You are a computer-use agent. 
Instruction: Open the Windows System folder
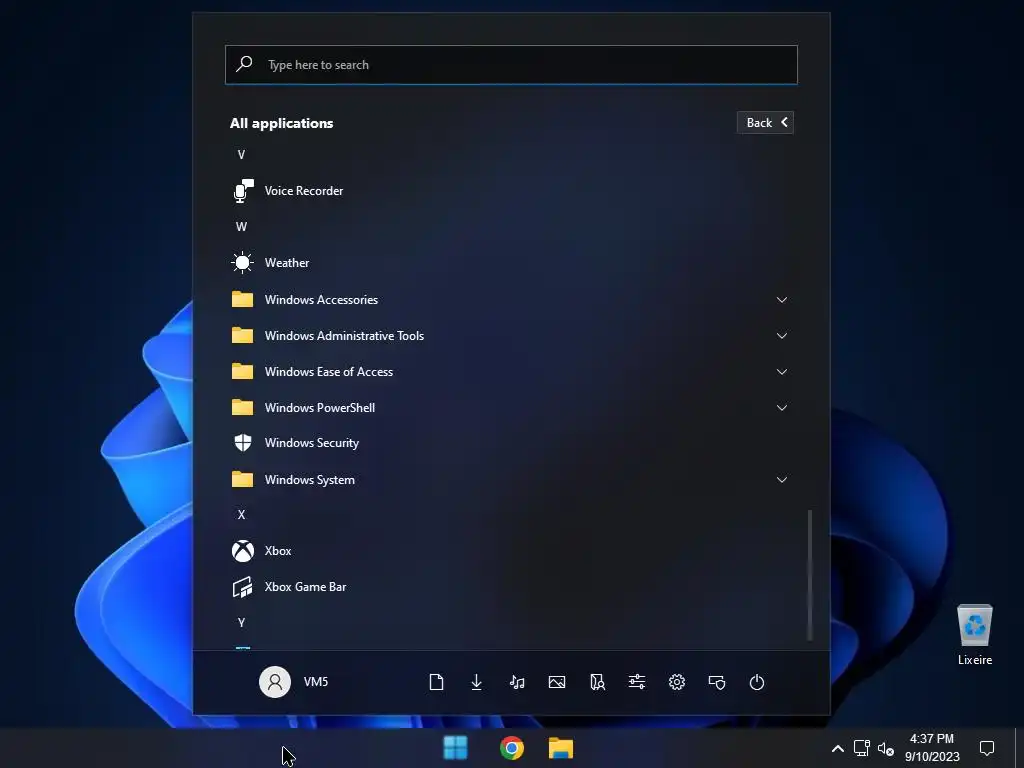point(513,480)
